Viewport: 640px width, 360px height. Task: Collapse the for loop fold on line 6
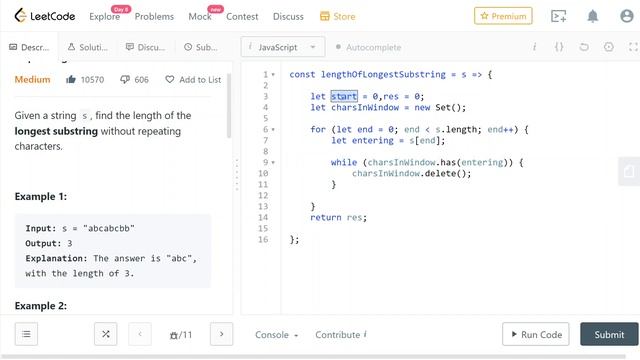[x=273, y=130]
